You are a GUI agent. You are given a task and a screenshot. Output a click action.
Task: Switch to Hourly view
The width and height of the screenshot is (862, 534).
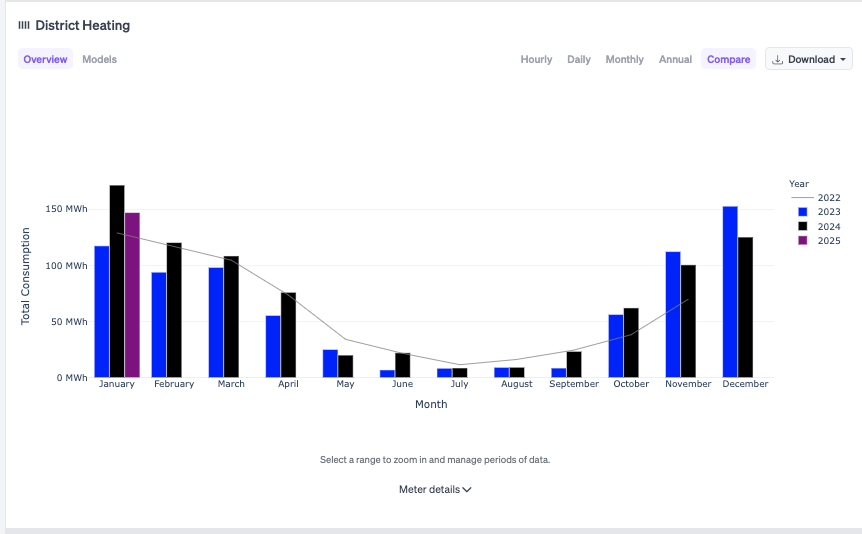pos(536,60)
